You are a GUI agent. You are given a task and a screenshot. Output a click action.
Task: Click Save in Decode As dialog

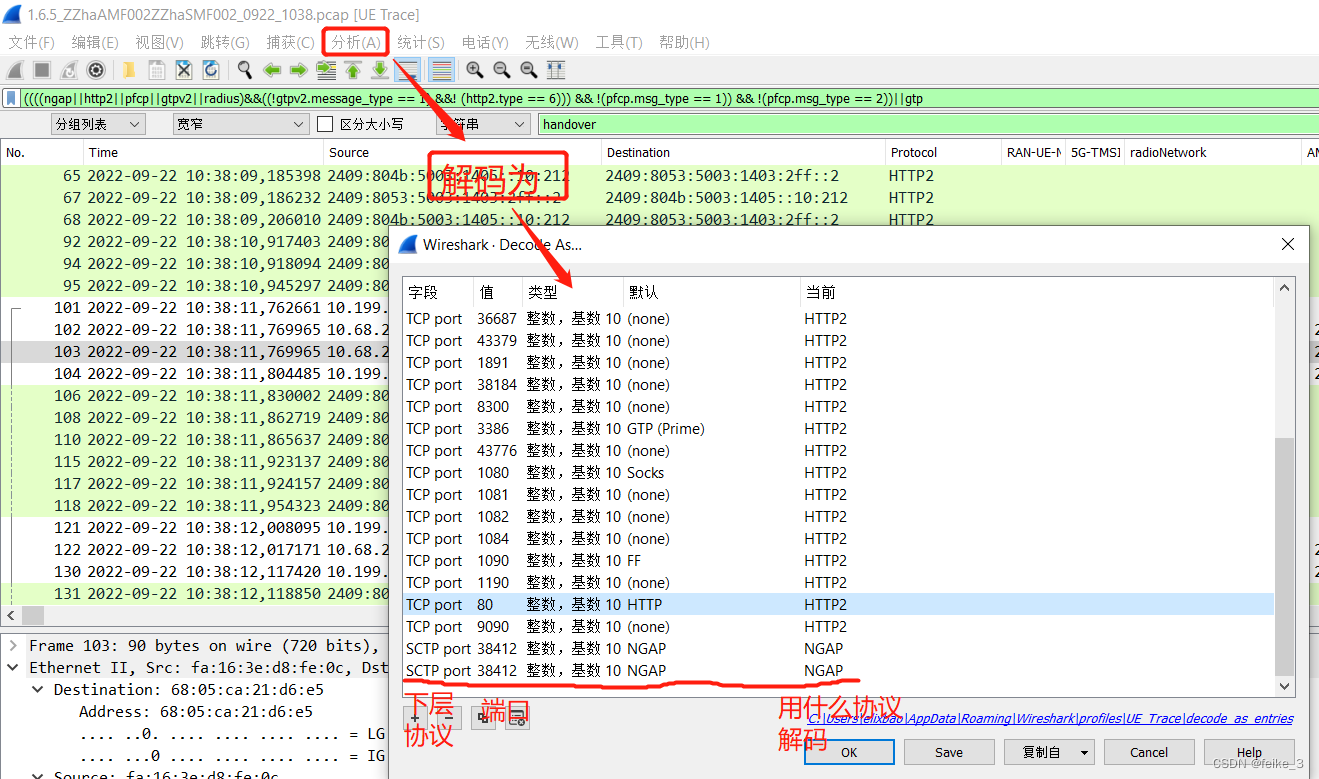pyautogui.click(x=949, y=752)
